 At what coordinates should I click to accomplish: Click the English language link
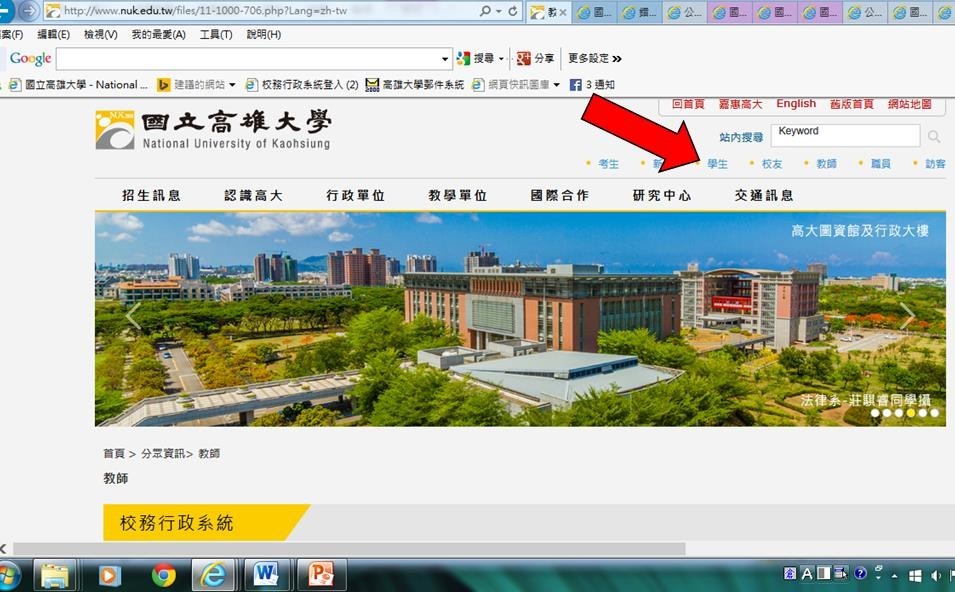pyautogui.click(x=796, y=104)
